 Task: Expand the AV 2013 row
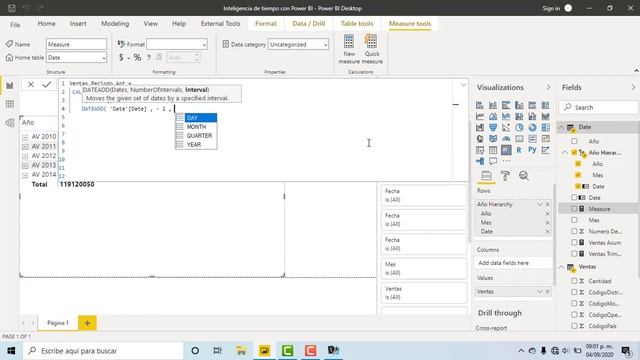point(25,165)
